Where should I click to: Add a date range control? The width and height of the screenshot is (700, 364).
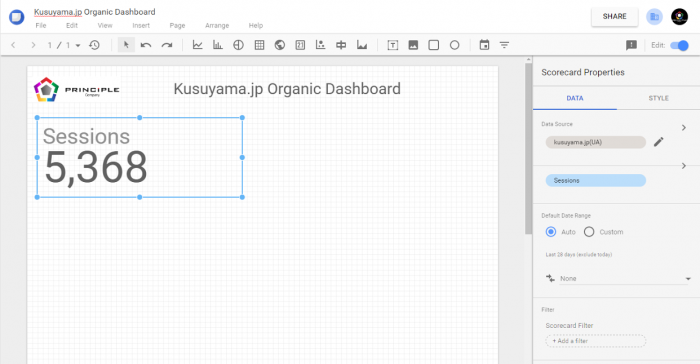[x=484, y=45]
